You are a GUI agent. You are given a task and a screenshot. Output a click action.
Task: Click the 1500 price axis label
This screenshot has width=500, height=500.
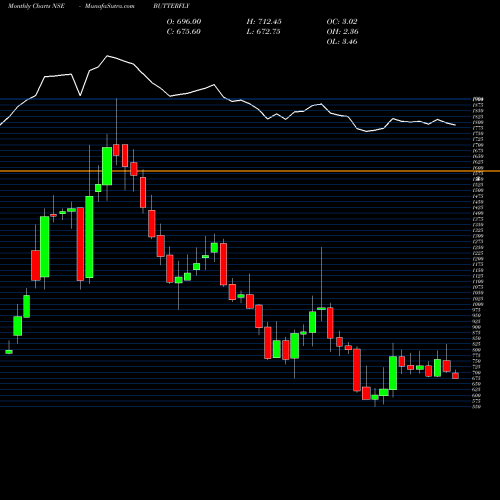coord(478,191)
